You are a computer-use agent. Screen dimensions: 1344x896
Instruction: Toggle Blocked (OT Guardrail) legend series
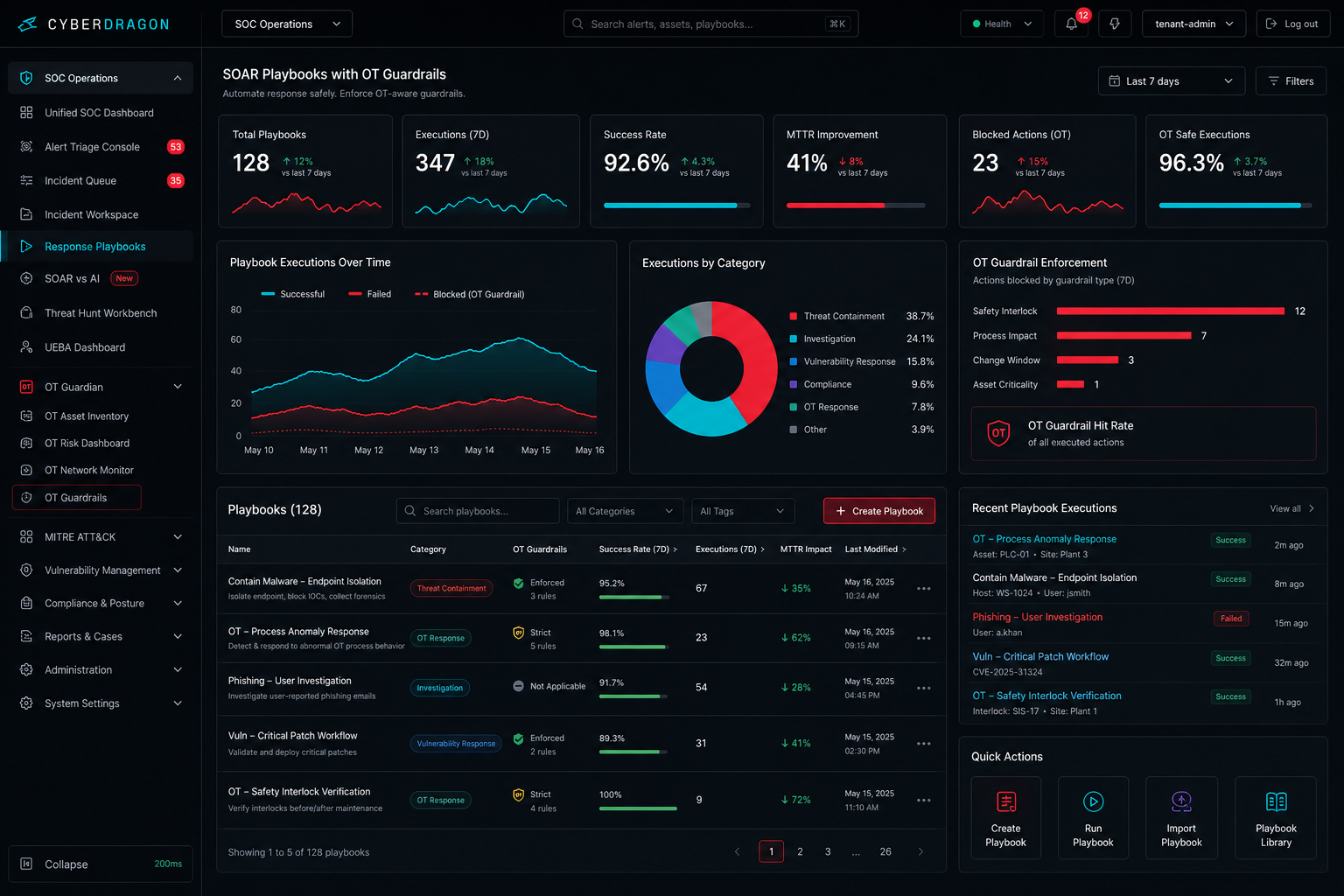[470, 294]
